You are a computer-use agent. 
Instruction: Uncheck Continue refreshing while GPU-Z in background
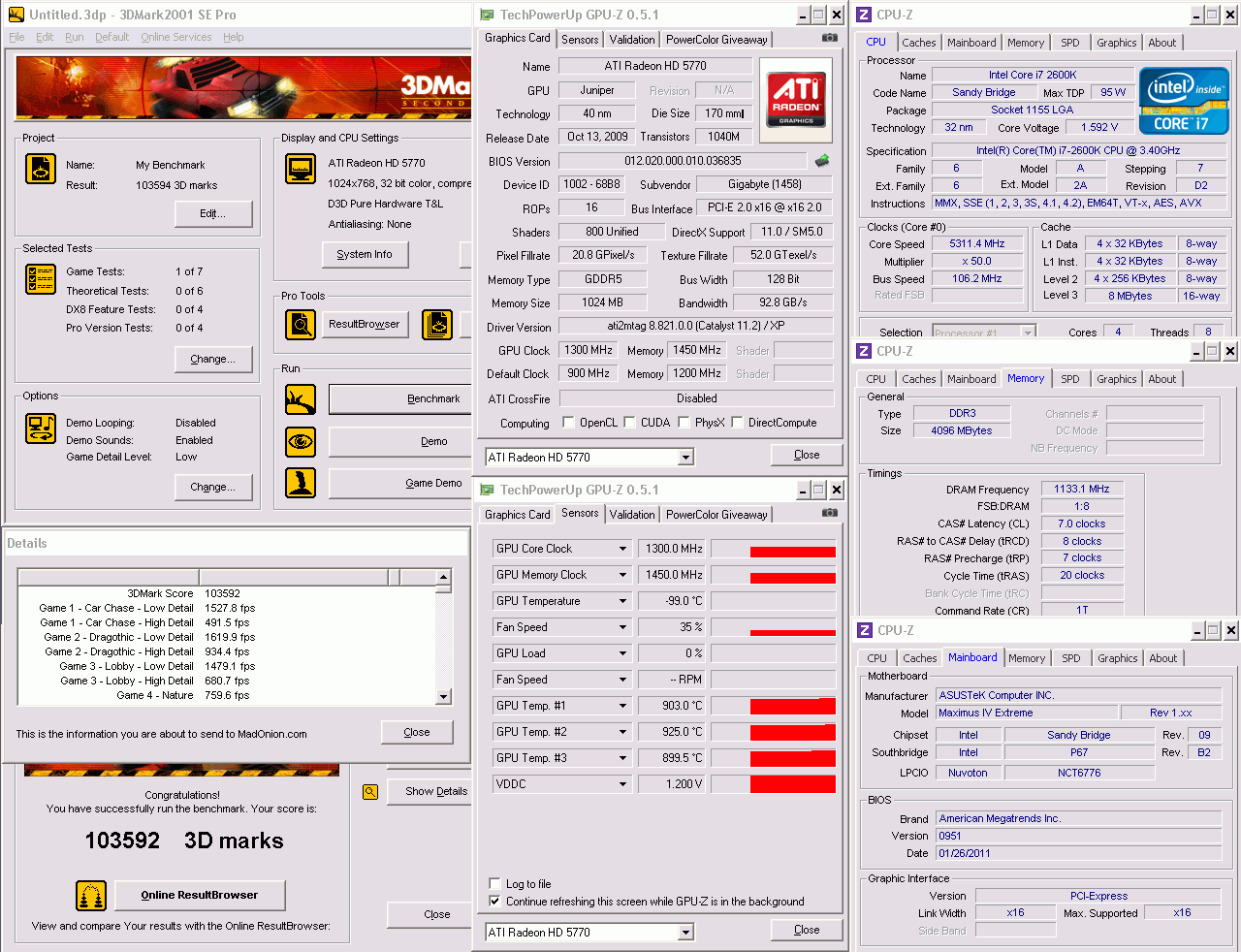point(495,902)
